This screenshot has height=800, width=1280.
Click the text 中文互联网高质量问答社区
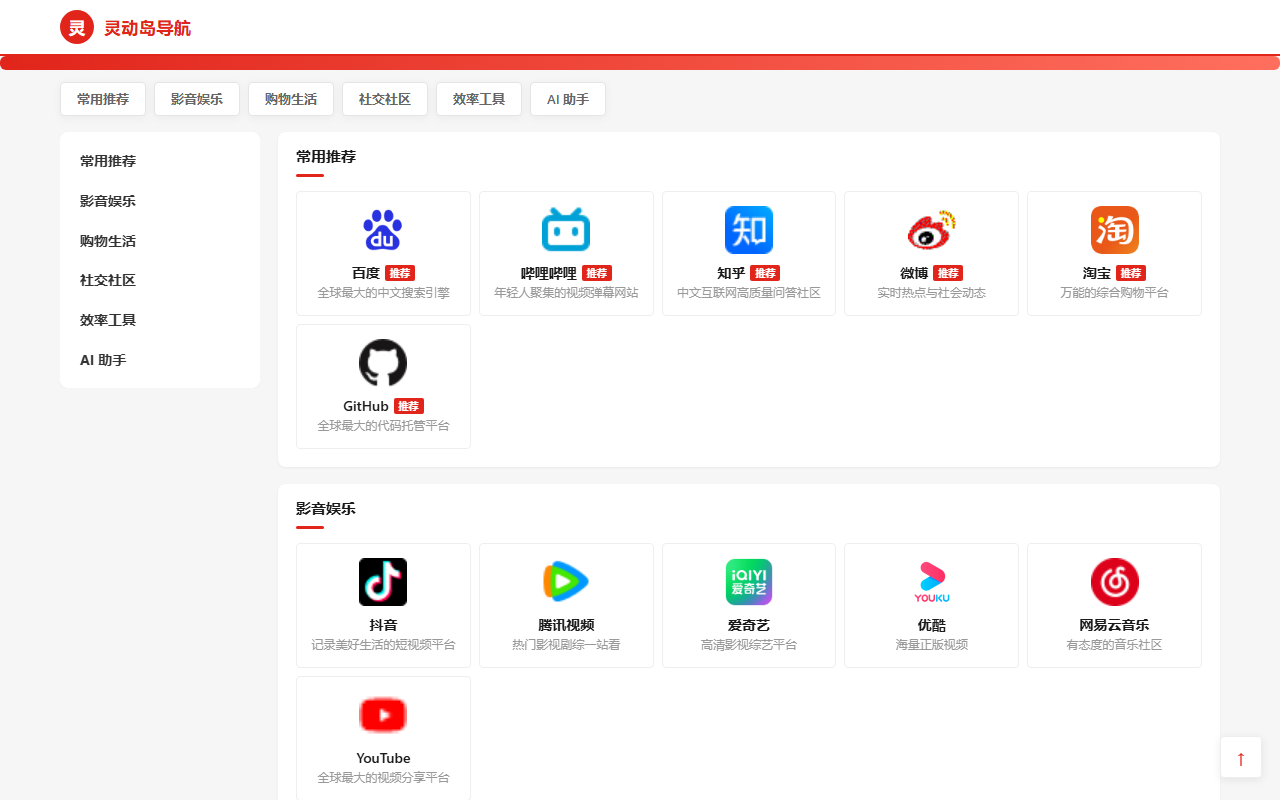coord(749,293)
